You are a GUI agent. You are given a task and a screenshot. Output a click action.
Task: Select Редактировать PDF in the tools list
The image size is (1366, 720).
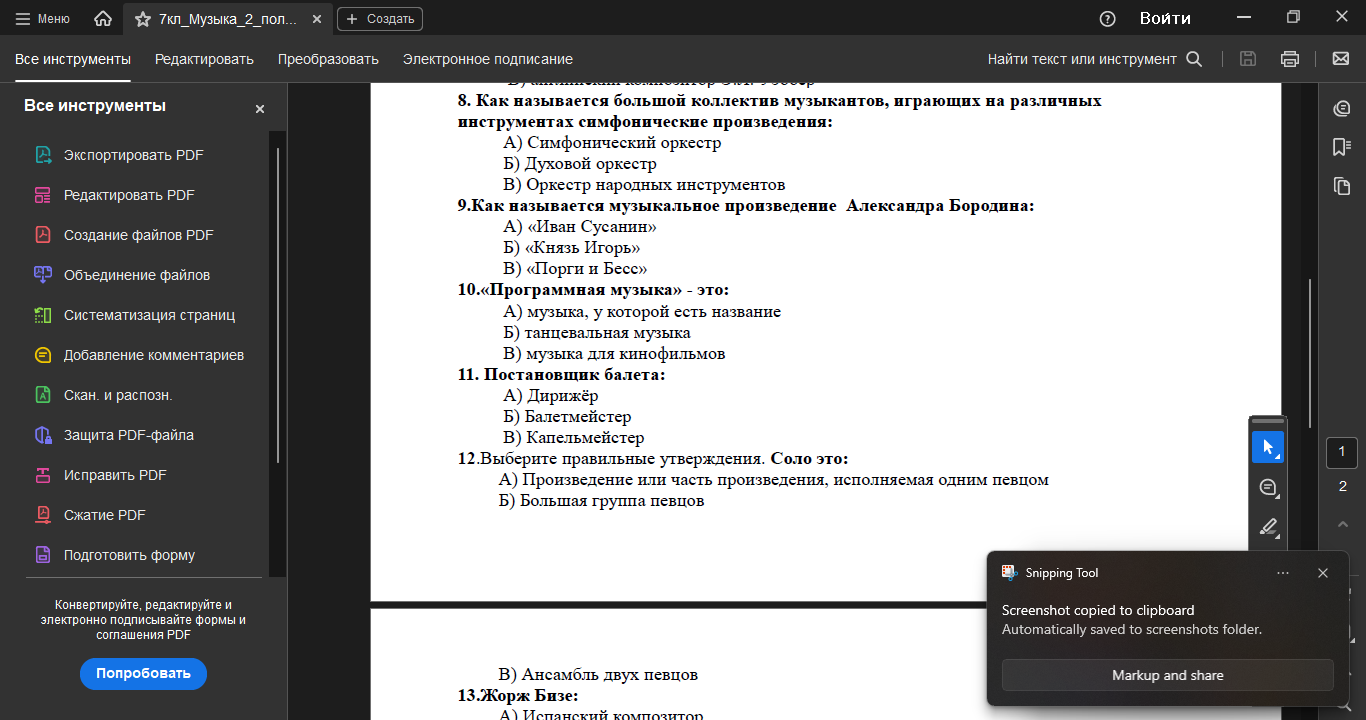129,195
